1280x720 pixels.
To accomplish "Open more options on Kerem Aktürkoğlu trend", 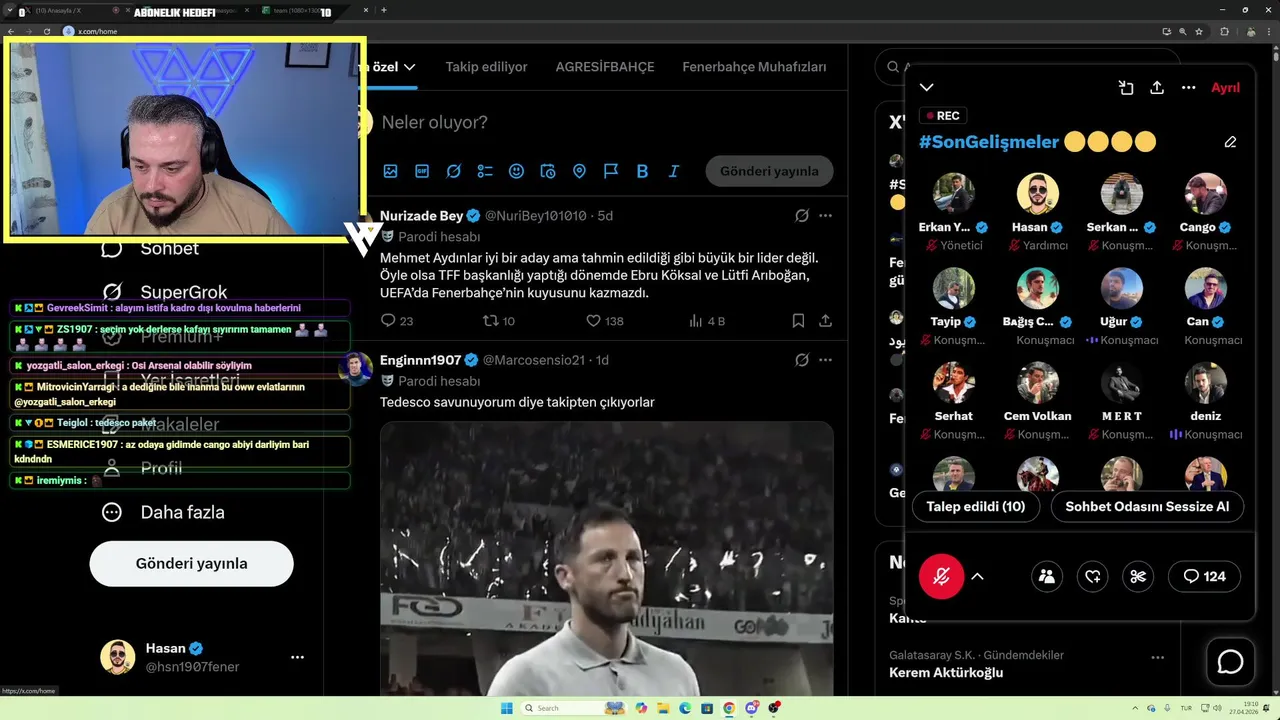I will click(1157, 657).
